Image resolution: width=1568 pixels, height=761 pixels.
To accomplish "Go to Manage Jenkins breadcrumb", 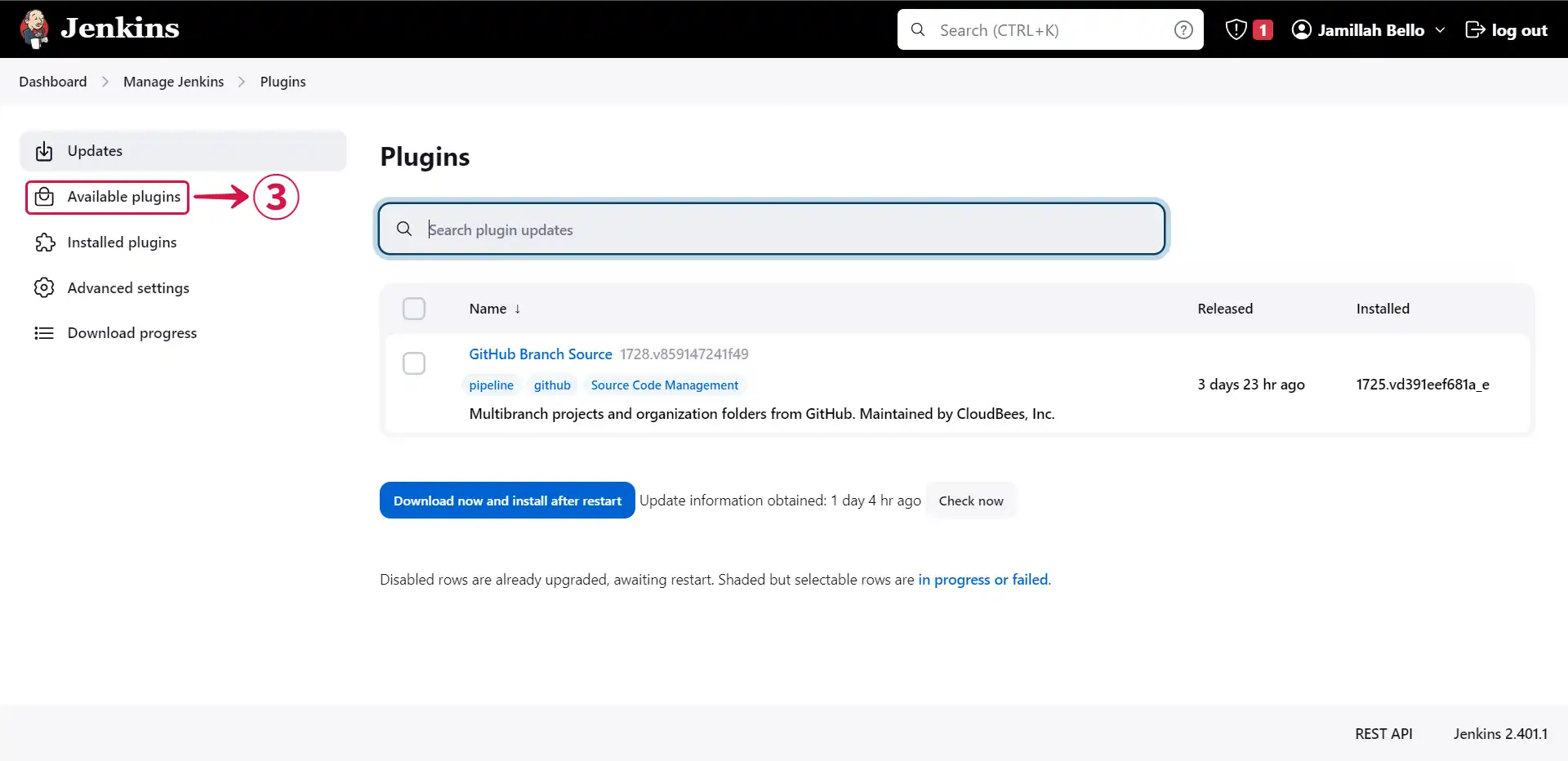I will 173,82.
